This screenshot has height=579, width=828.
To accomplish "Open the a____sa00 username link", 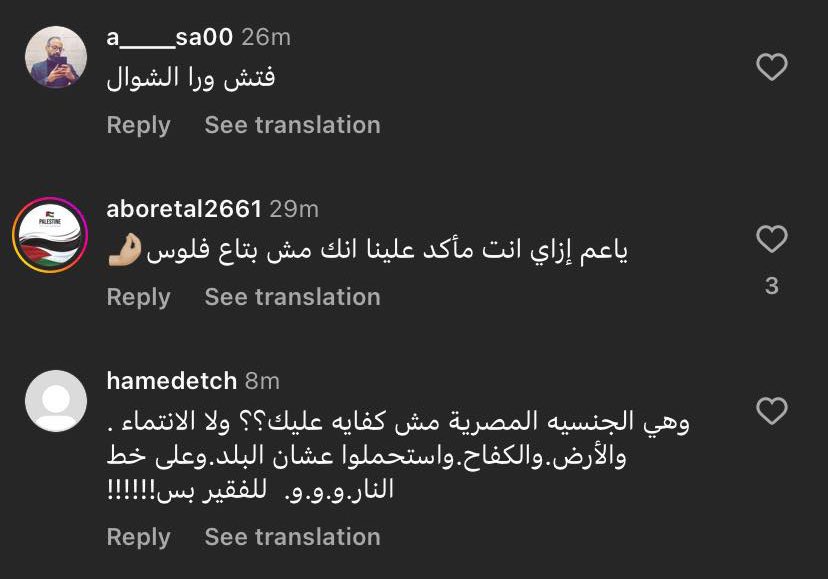I will point(169,37).
